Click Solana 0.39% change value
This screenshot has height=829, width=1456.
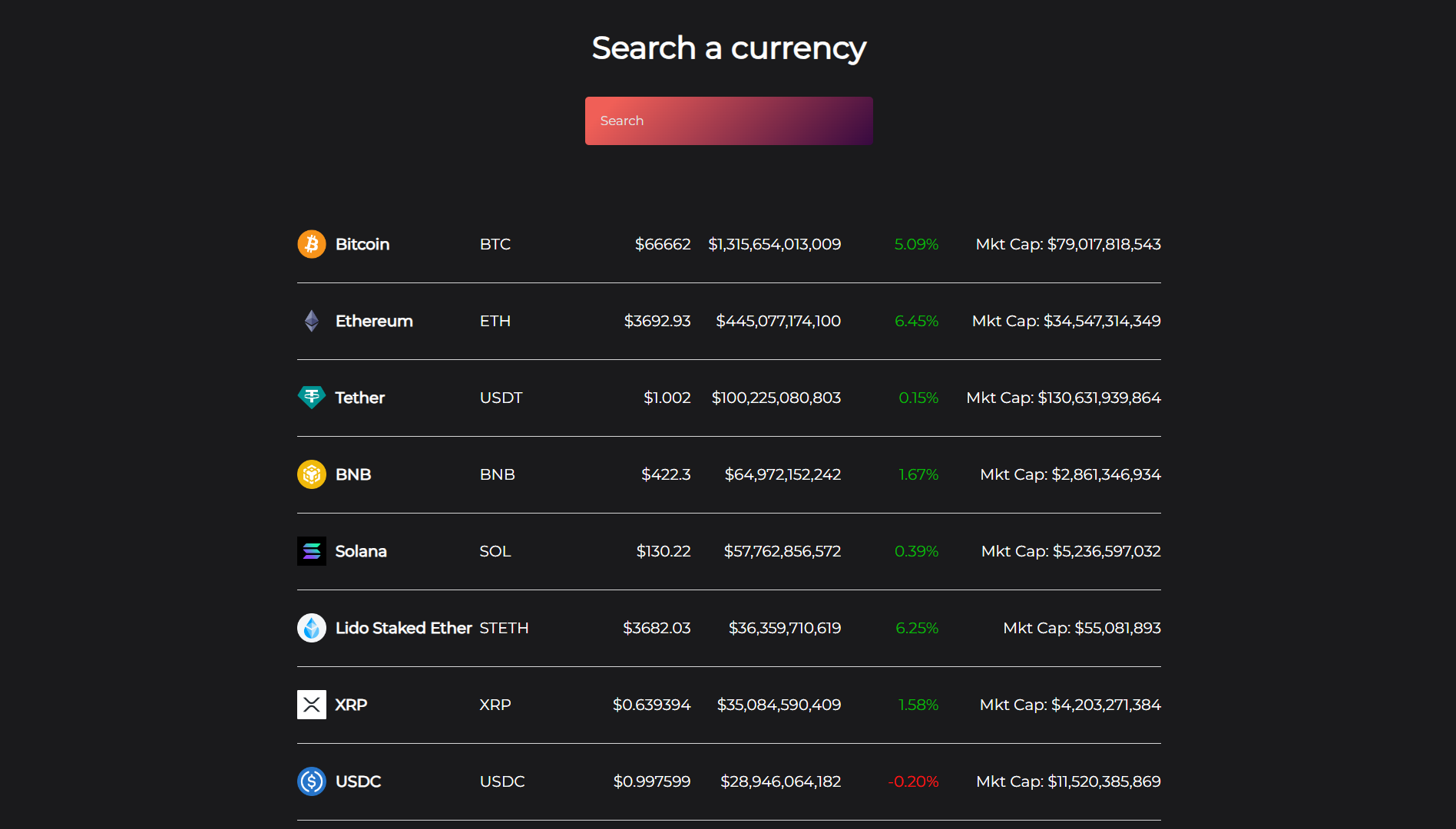point(917,551)
